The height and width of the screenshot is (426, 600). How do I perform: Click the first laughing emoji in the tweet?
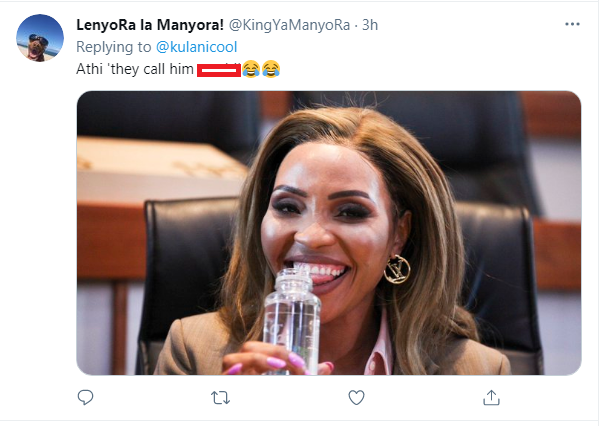252,69
